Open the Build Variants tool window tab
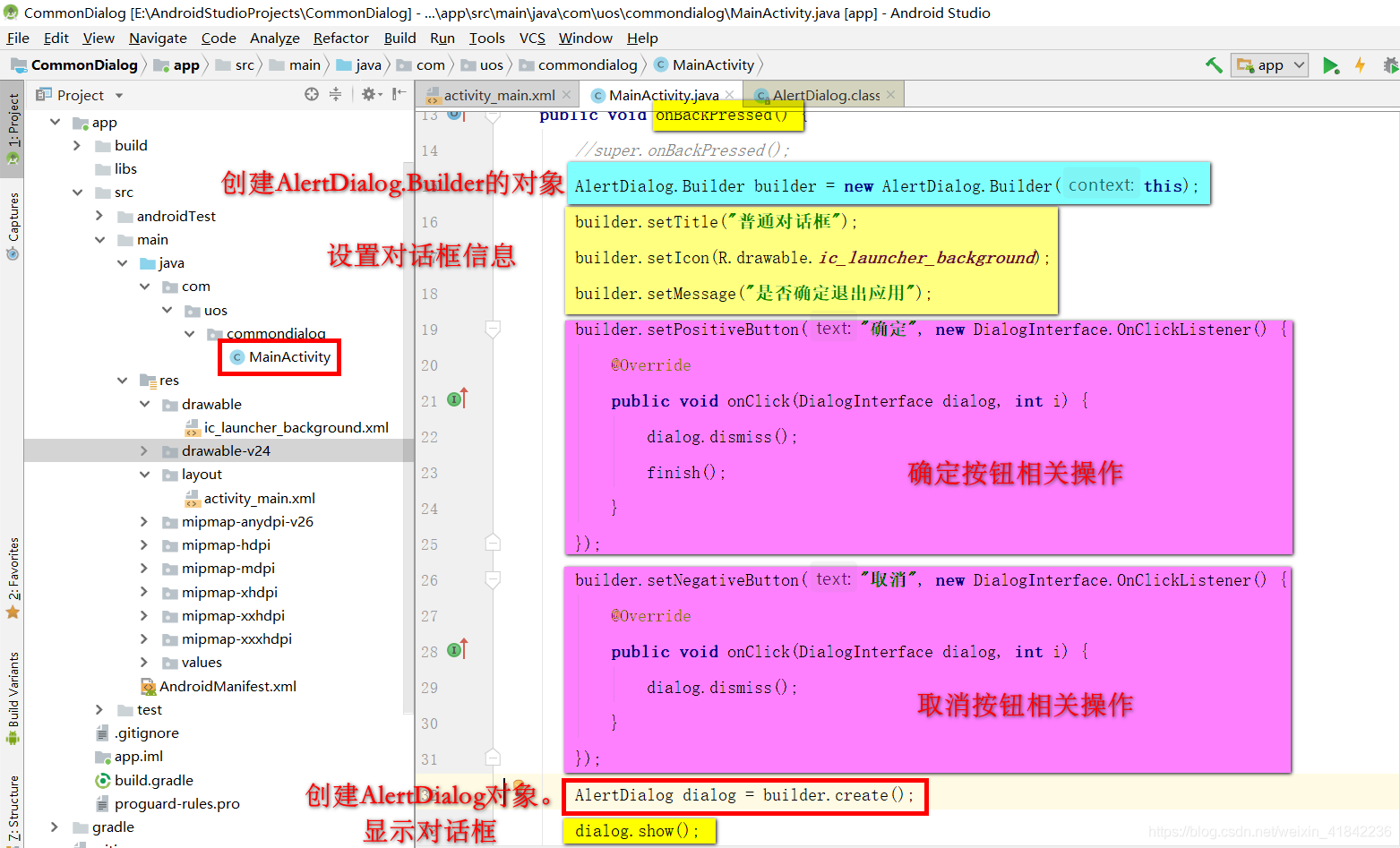This screenshot has width=1400, height=848. pyautogui.click(x=13, y=698)
